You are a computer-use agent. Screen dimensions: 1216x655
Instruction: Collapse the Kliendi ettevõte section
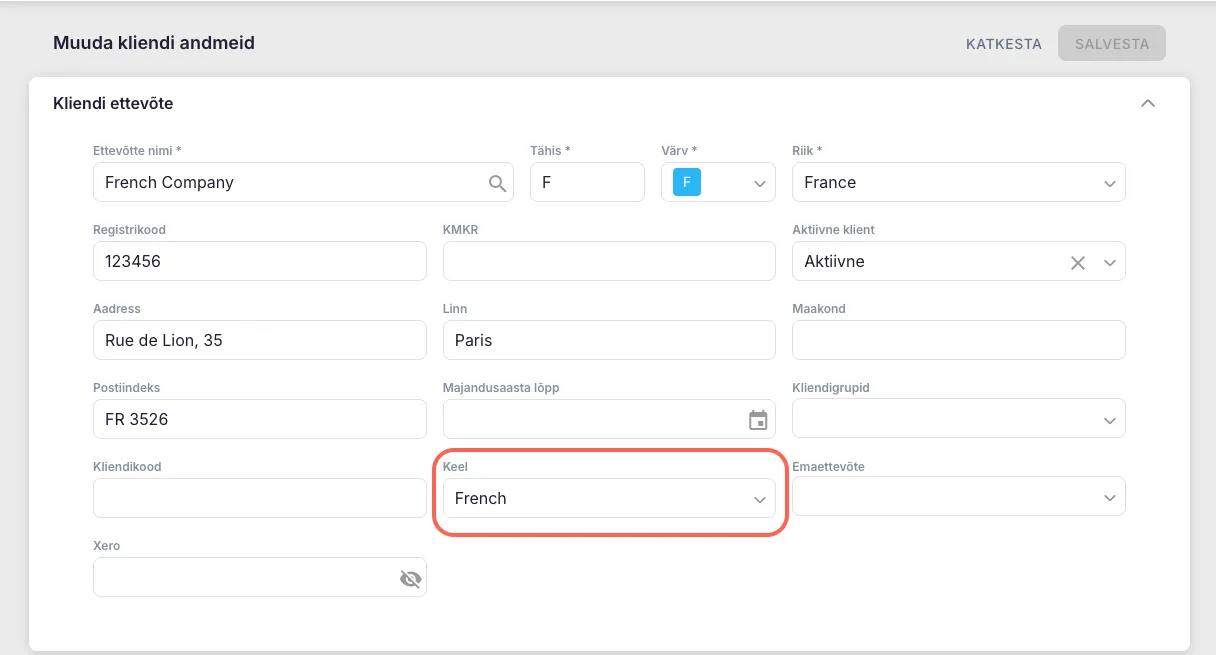pos(1148,103)
